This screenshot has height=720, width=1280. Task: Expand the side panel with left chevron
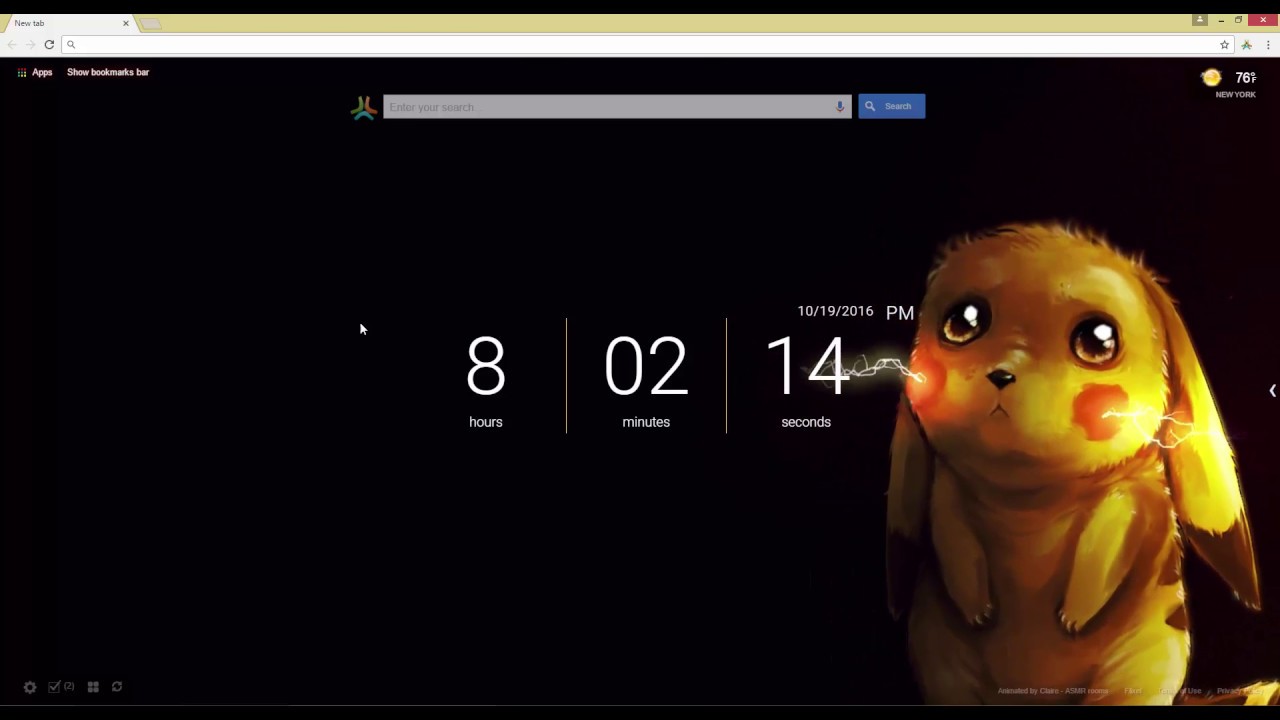(1272, 391)
